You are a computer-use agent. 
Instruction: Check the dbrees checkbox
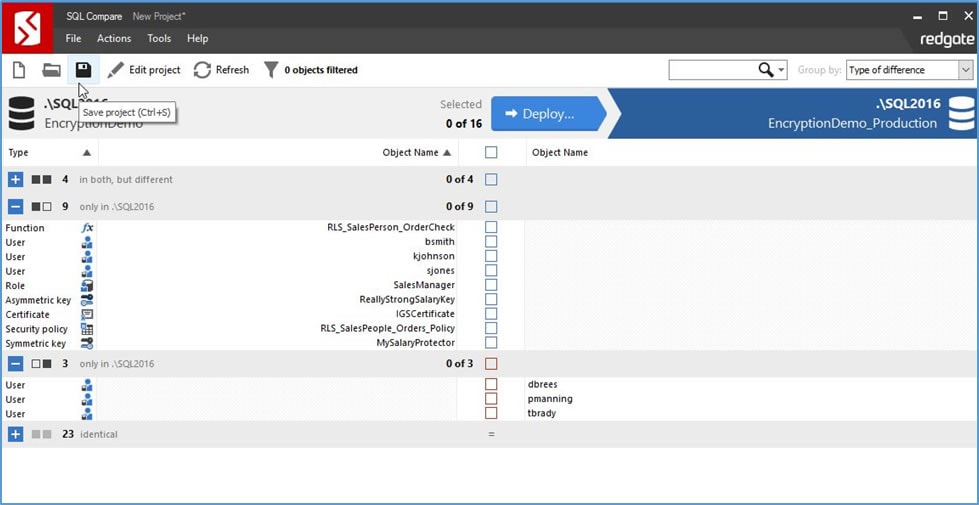491,384
